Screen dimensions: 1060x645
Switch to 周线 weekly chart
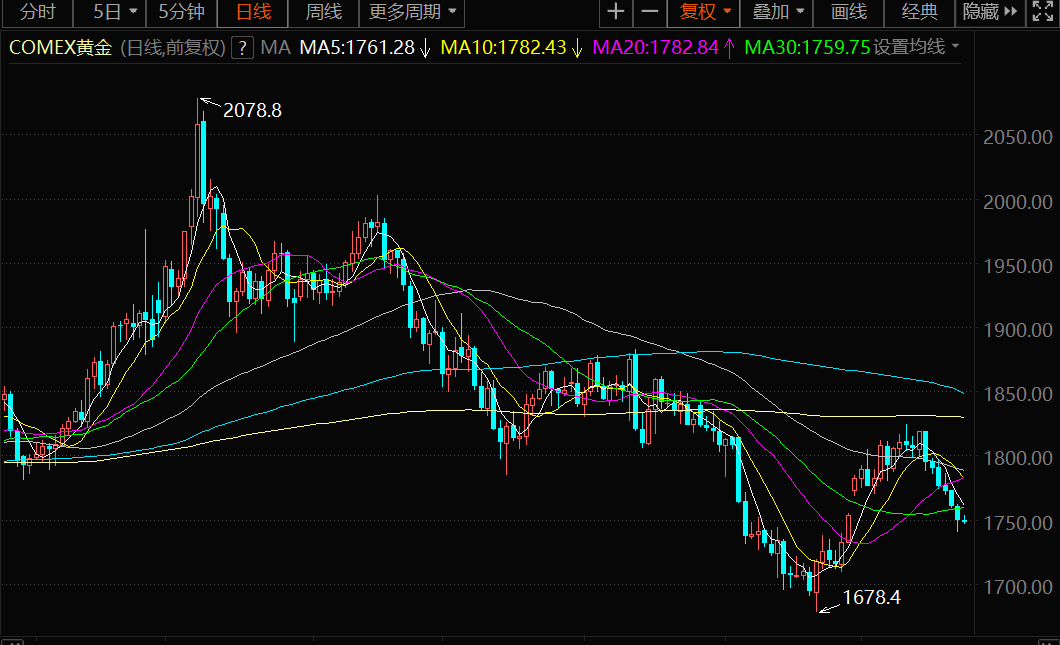tap(324, 11)
